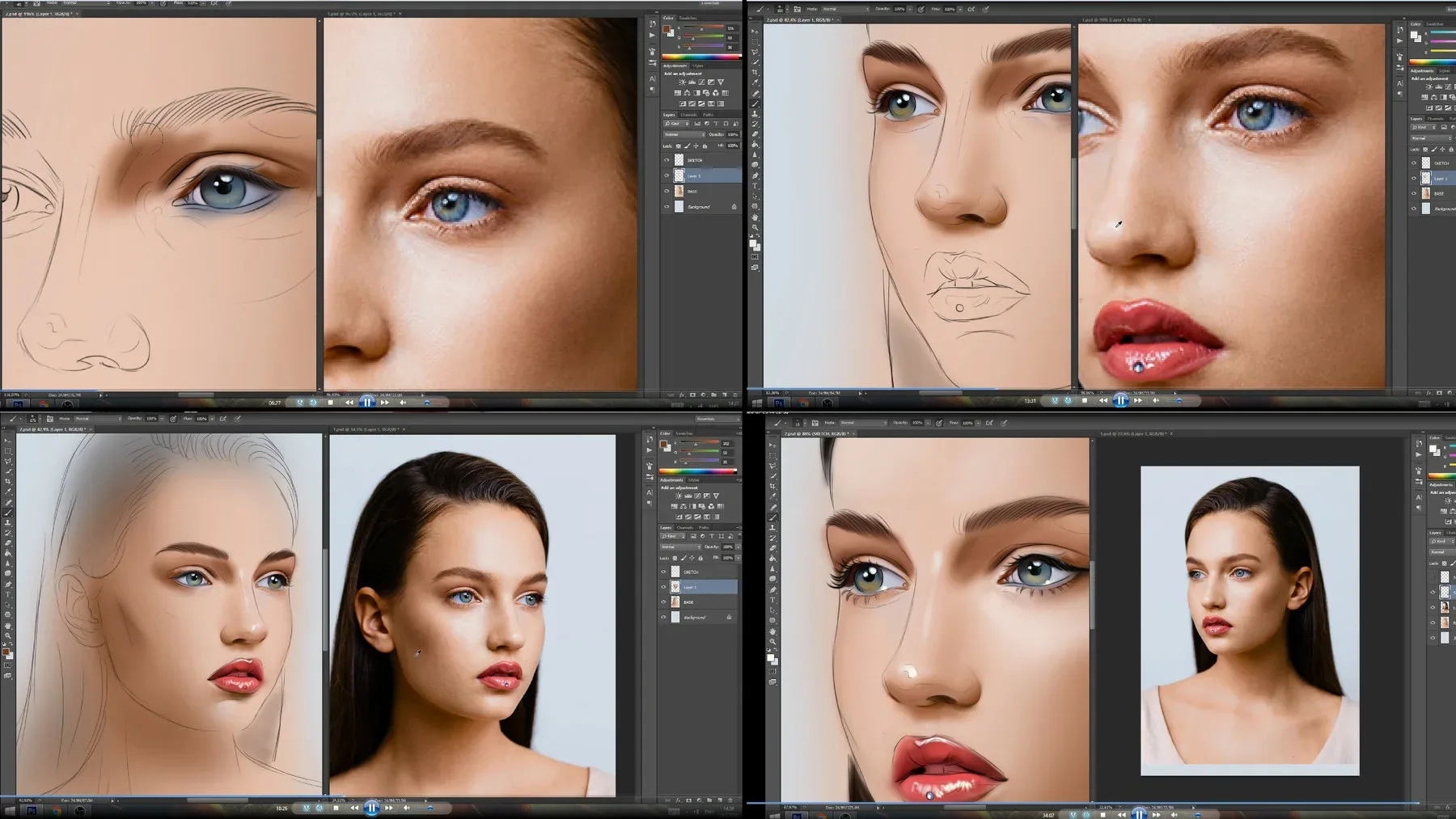Toggle lock transparent pixels in the 06:27 frame

point(679,146)
